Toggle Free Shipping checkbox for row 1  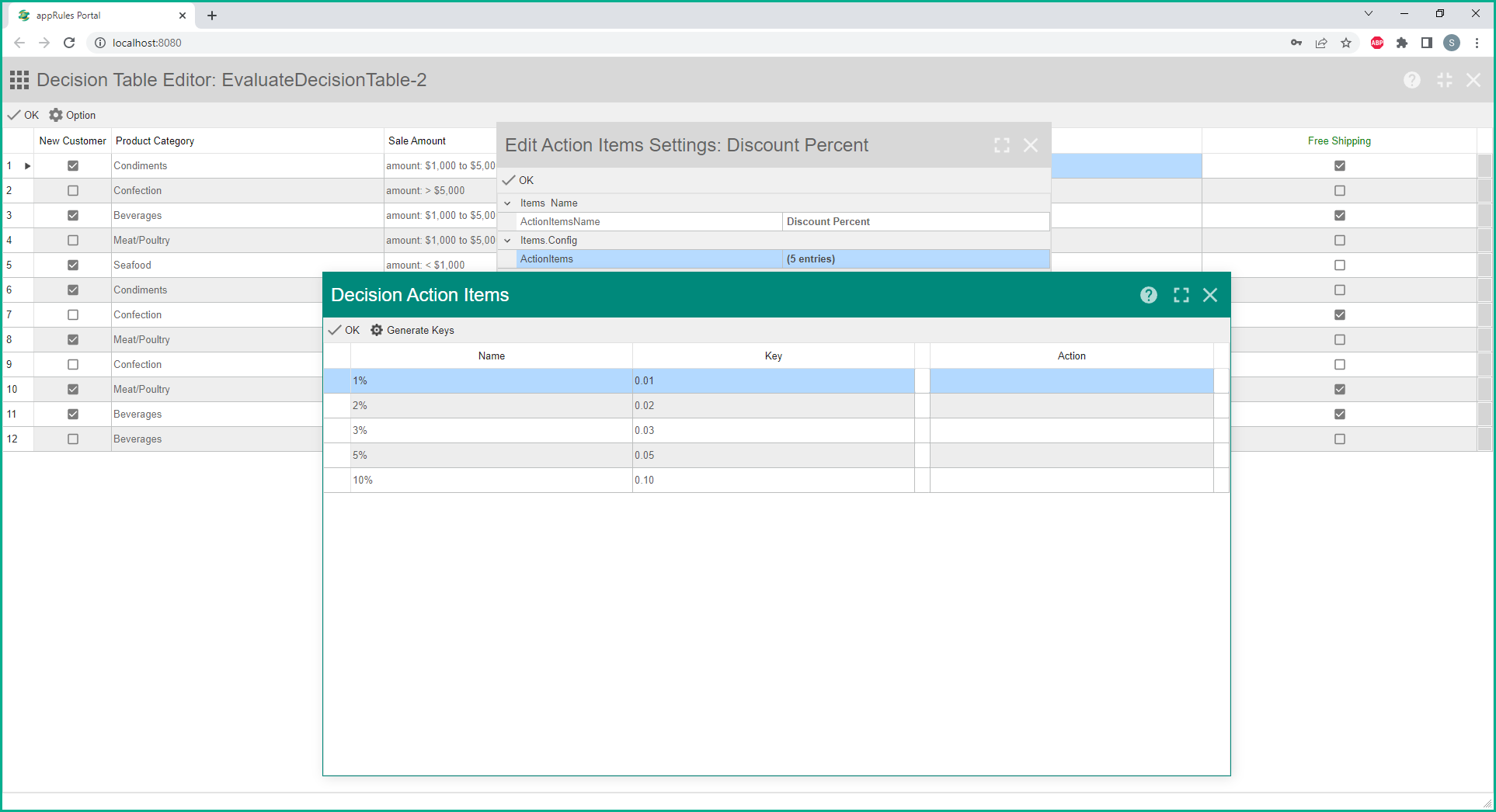(1340, 165)
